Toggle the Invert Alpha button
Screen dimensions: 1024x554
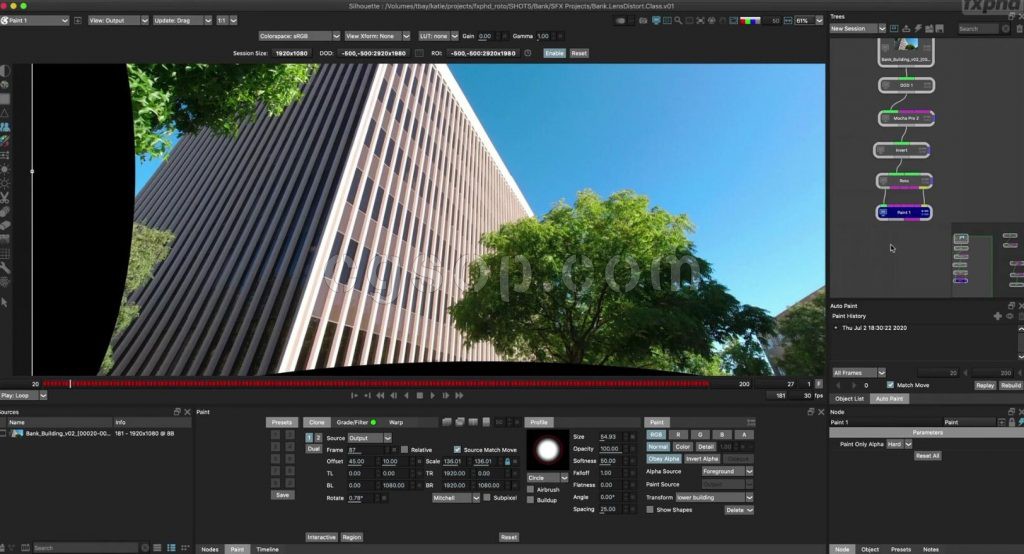click(701, 459)
